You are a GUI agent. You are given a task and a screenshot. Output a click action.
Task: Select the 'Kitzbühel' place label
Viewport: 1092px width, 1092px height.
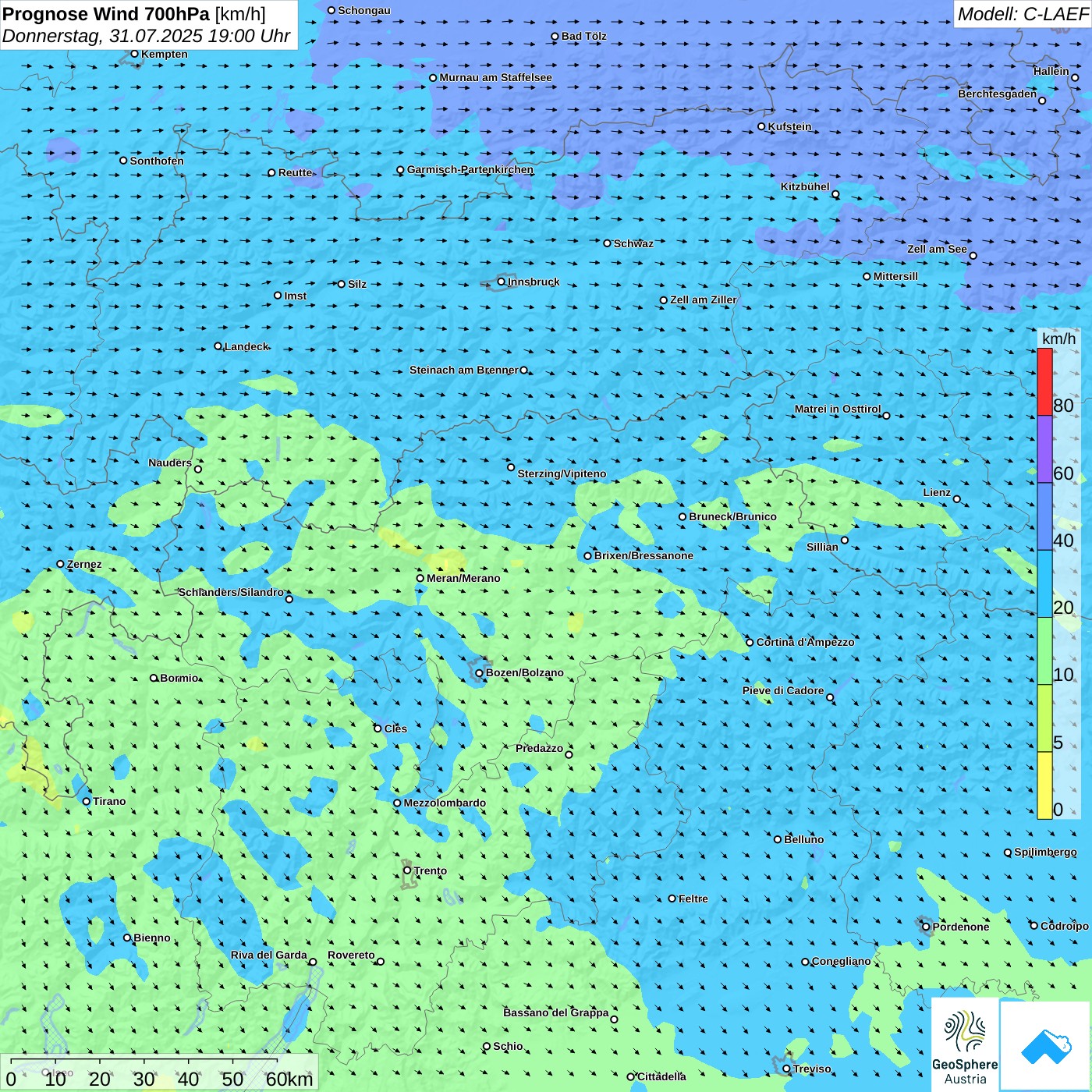tap(805, 186)
